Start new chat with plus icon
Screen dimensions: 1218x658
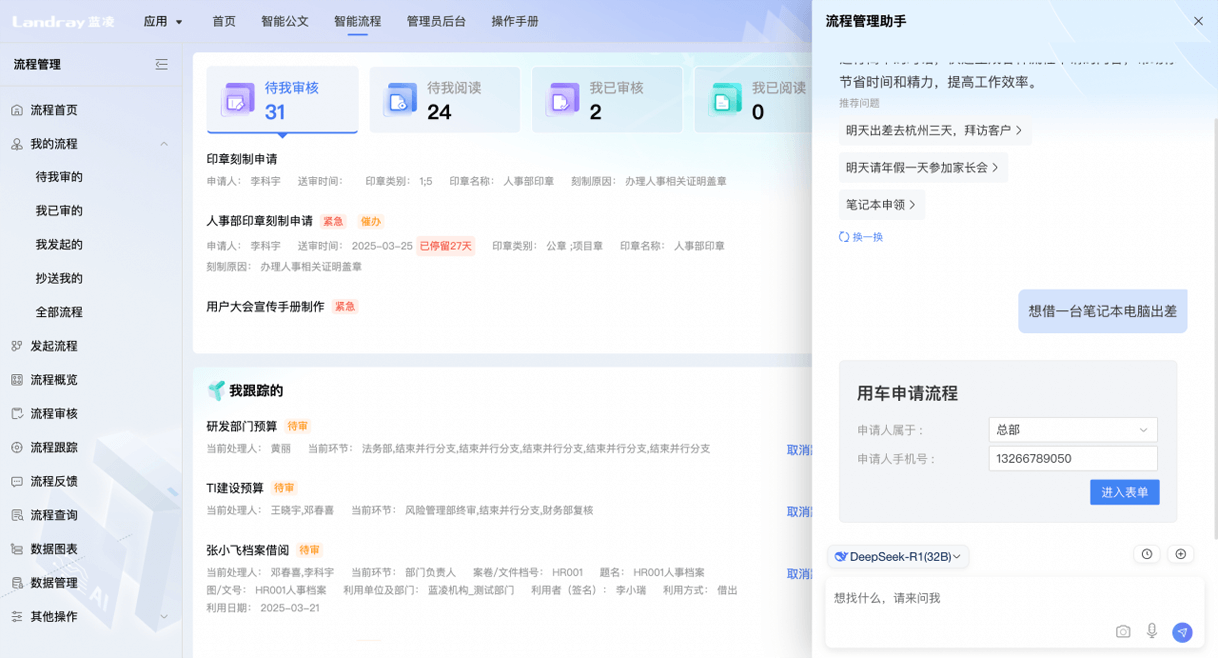coord(1180,554)
